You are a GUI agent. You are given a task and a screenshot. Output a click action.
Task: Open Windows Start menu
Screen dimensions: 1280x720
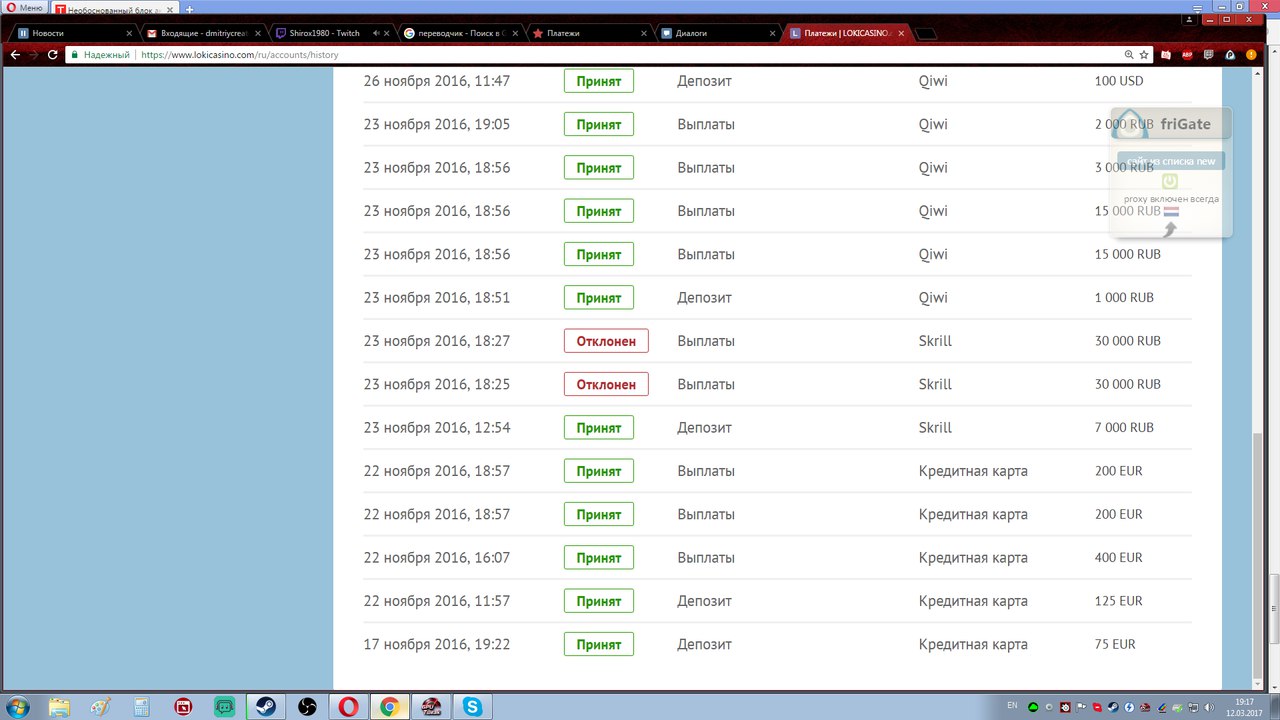tap(17, 707)
